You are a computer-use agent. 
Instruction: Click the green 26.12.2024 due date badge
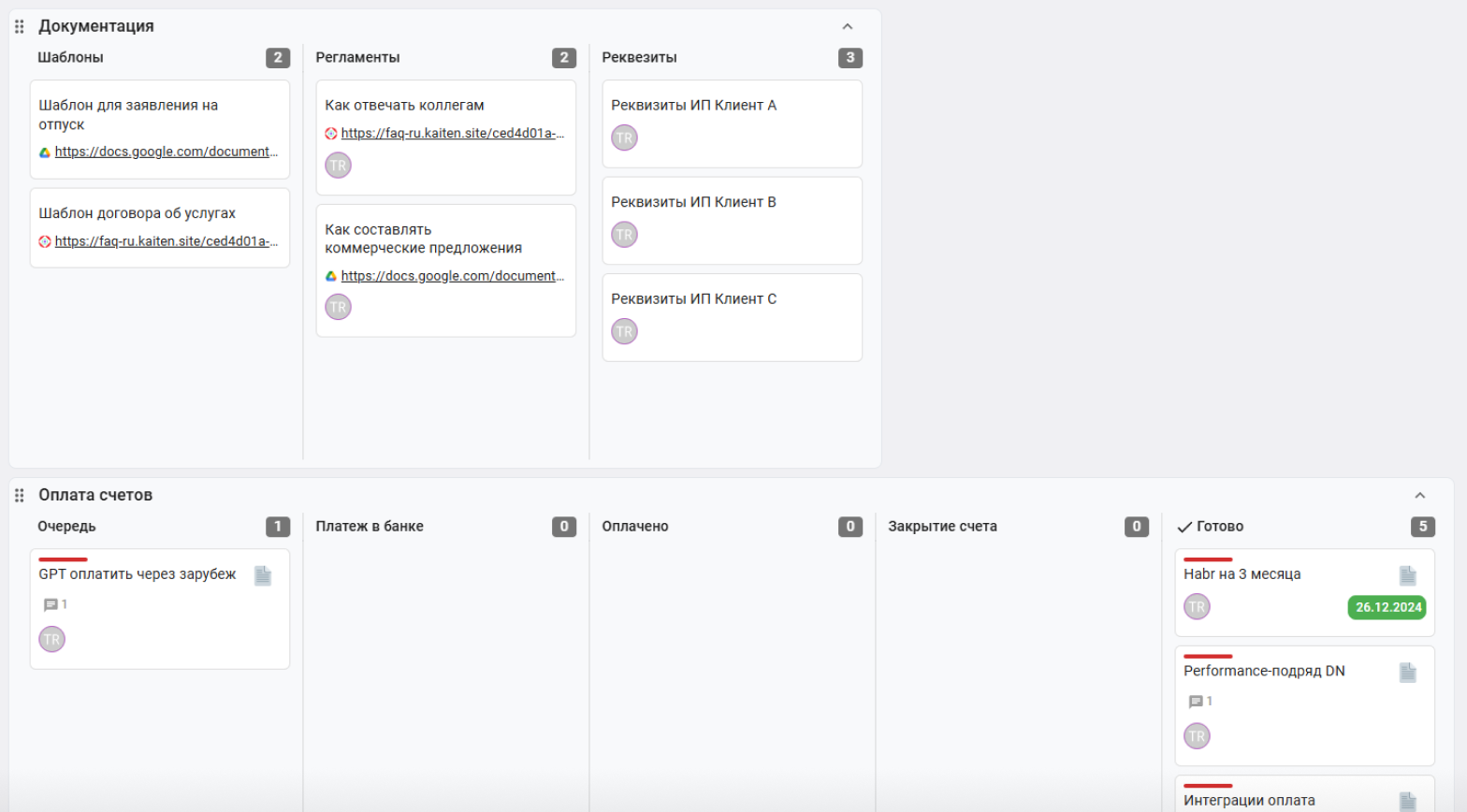coord(1387,607)
